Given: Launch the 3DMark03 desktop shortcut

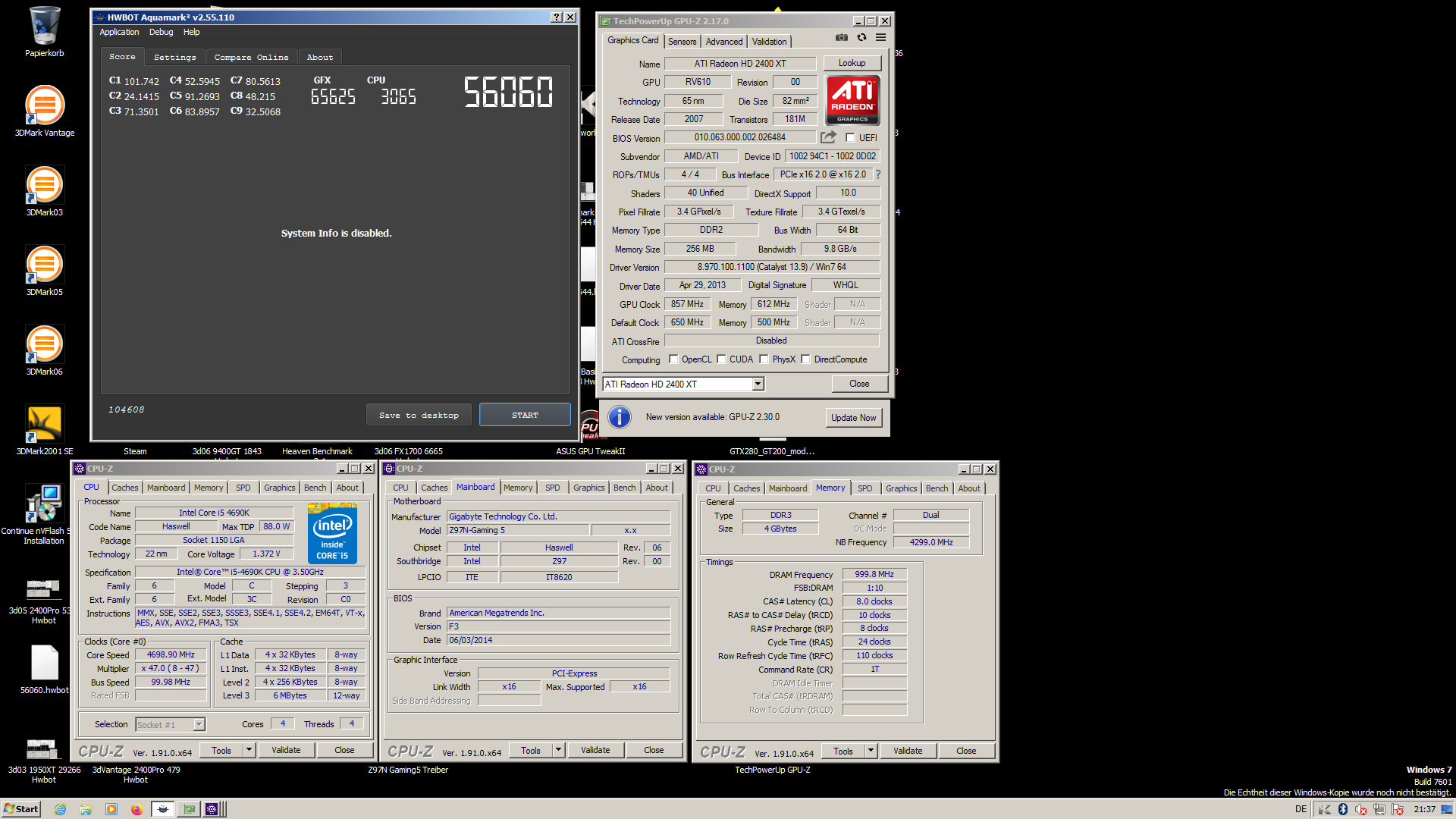Looking at the screenshot, I should coord(44,190).
